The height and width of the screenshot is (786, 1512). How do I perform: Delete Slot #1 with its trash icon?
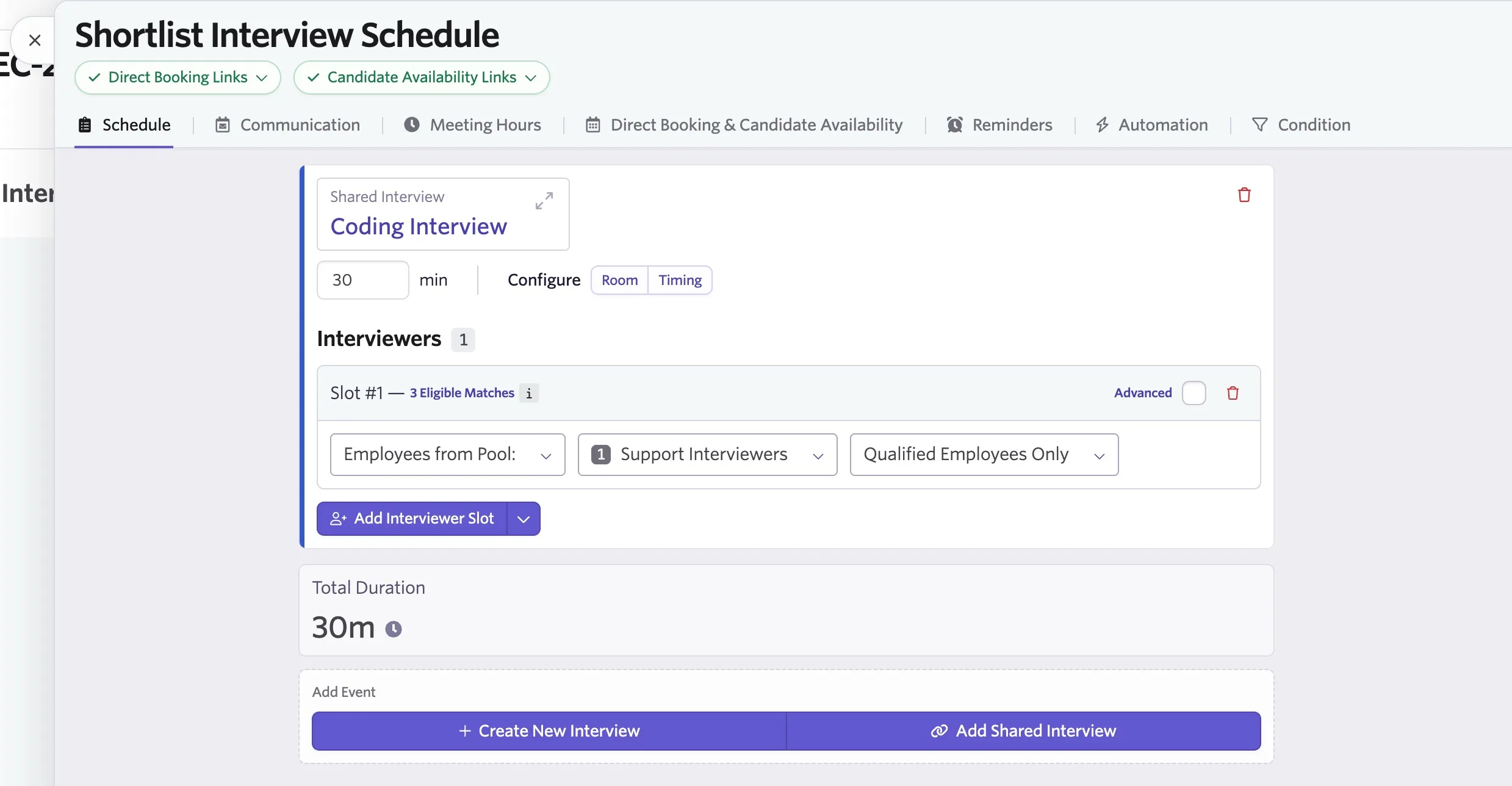pos(1233,393)
